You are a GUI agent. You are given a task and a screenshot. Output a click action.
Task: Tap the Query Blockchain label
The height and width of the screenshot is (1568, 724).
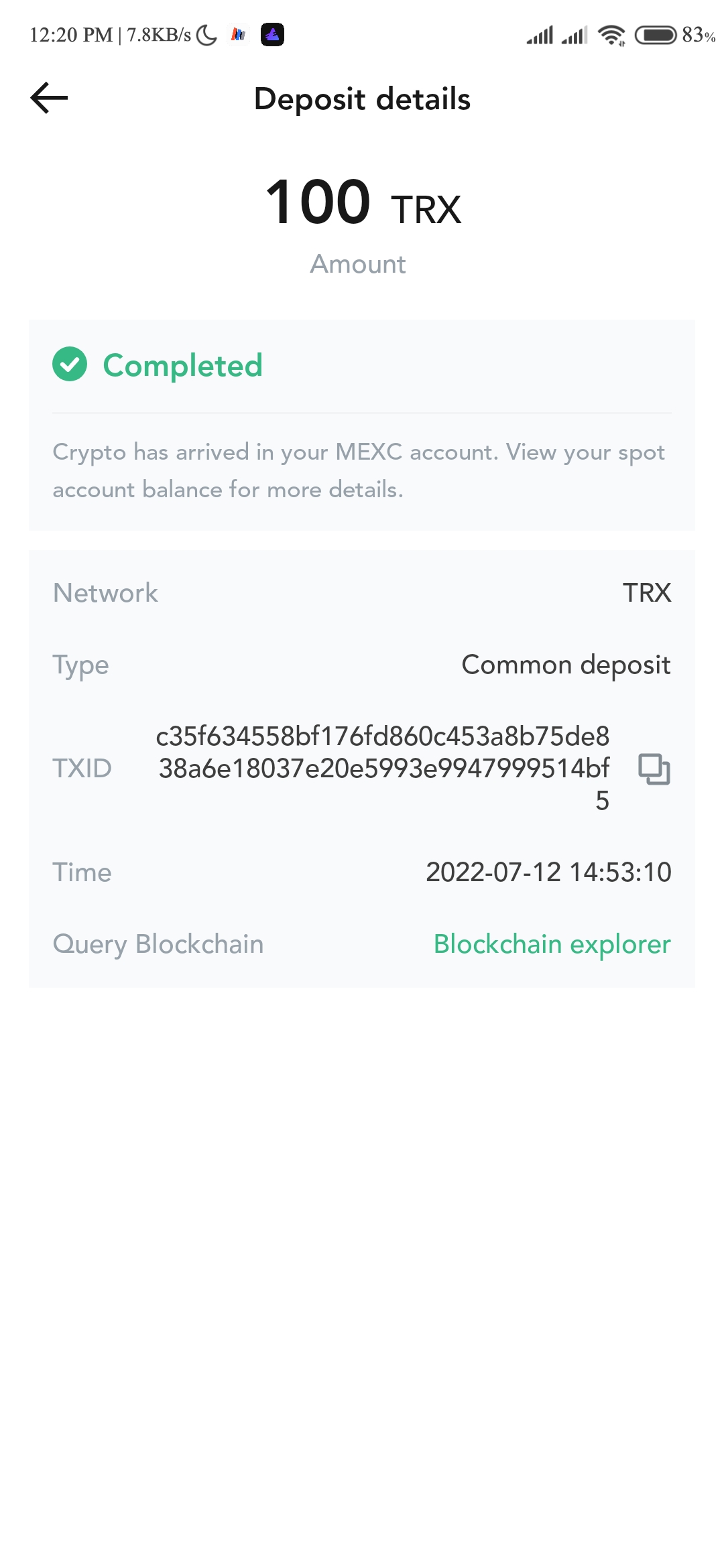coord(158,944)
